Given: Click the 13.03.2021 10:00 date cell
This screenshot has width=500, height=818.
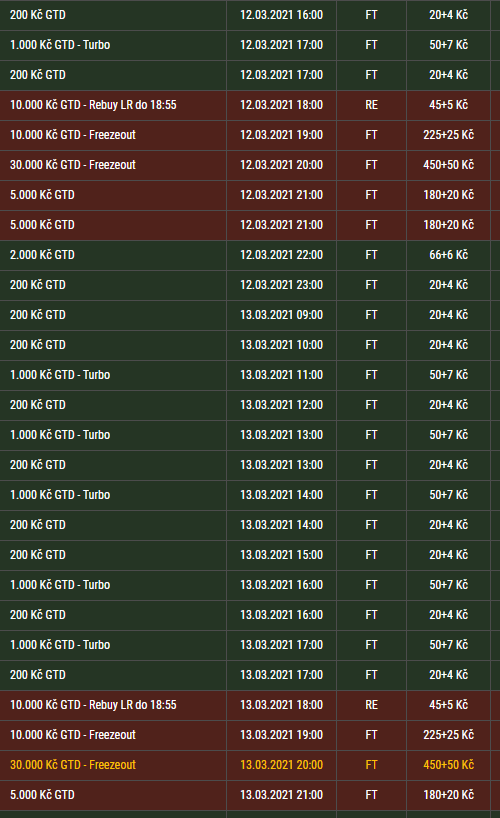Looking at the screenshot, I should click(x=281, y=345).
